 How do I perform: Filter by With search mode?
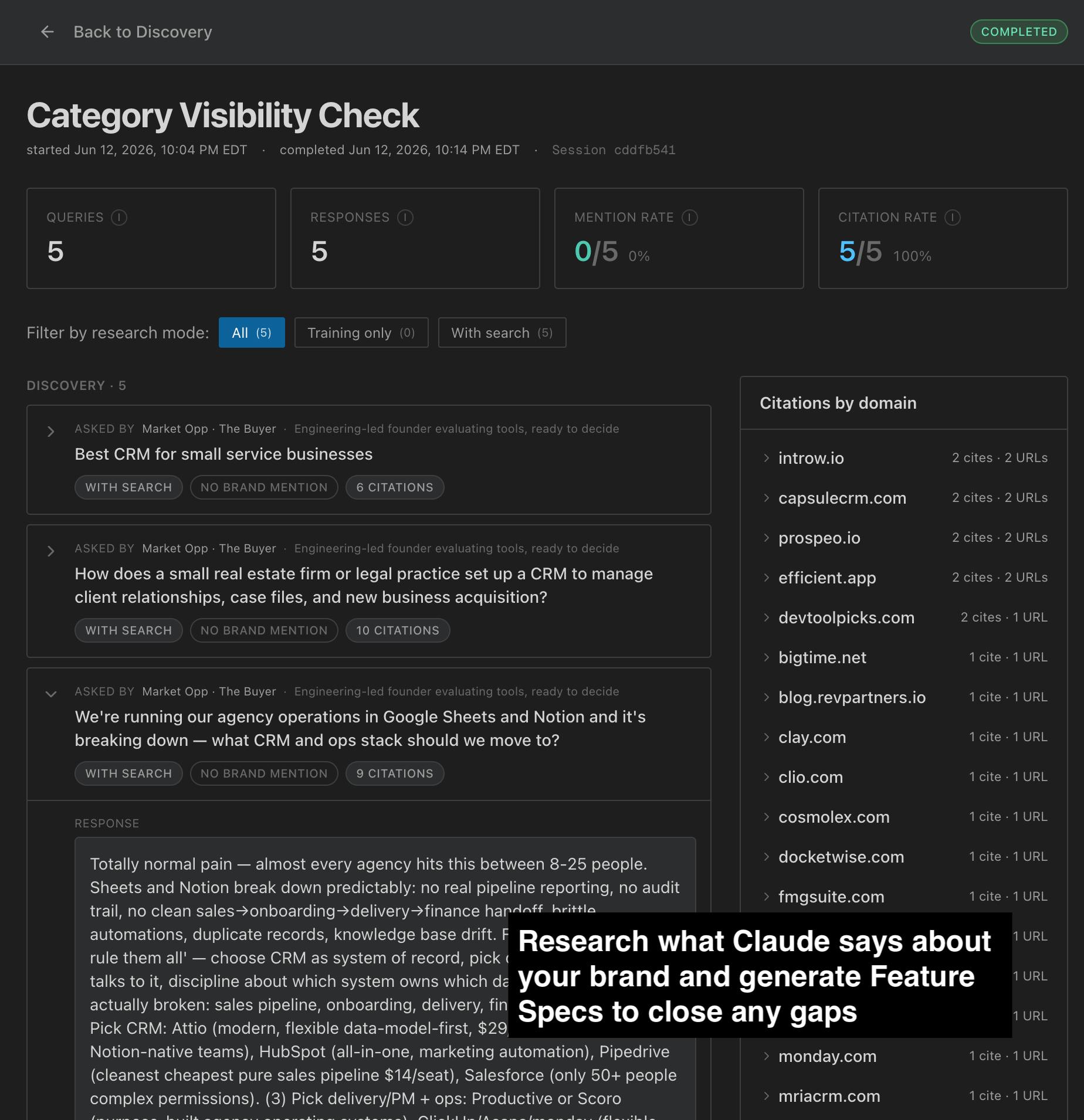[502, 332]
